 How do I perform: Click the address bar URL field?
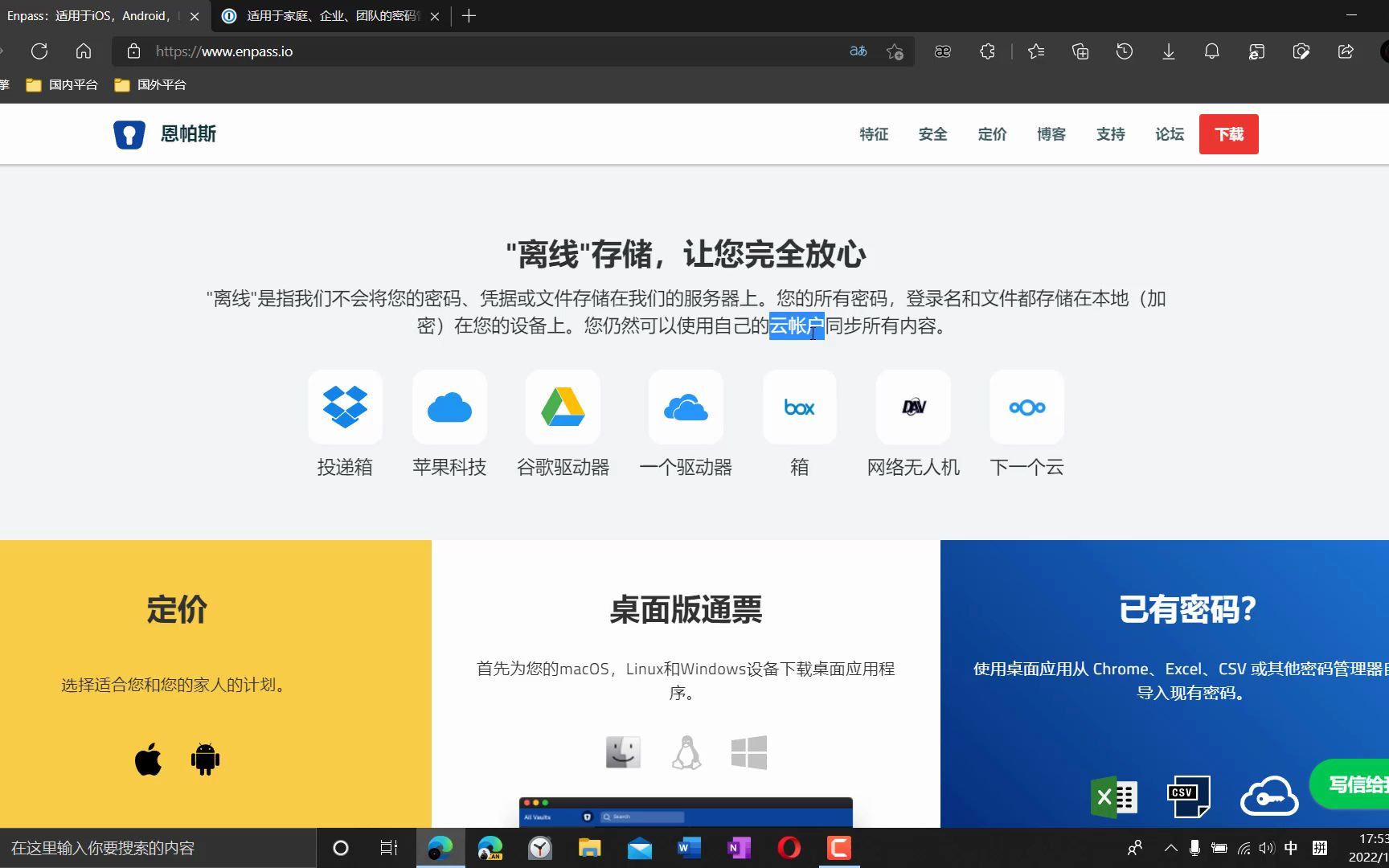point(482,51)
